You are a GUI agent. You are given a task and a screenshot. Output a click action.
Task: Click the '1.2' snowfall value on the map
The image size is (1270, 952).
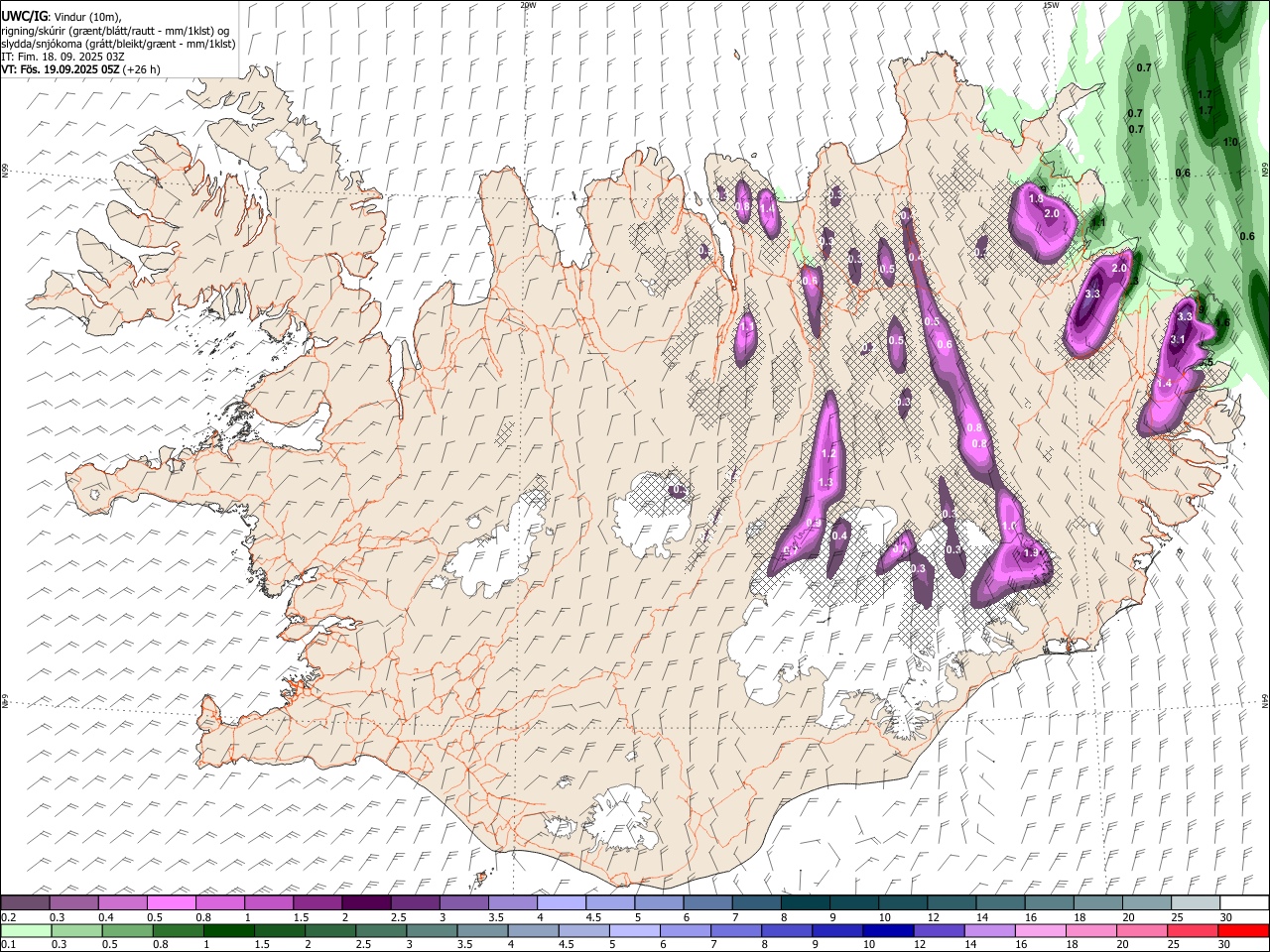click(828, 453)
